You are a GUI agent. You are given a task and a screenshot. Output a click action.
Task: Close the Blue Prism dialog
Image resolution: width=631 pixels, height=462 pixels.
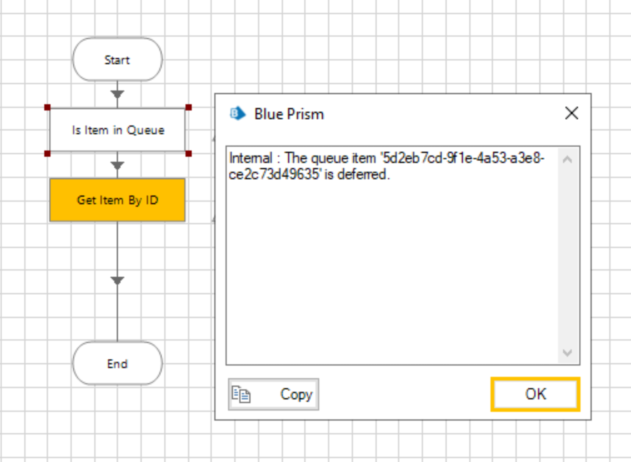[571, 113]
